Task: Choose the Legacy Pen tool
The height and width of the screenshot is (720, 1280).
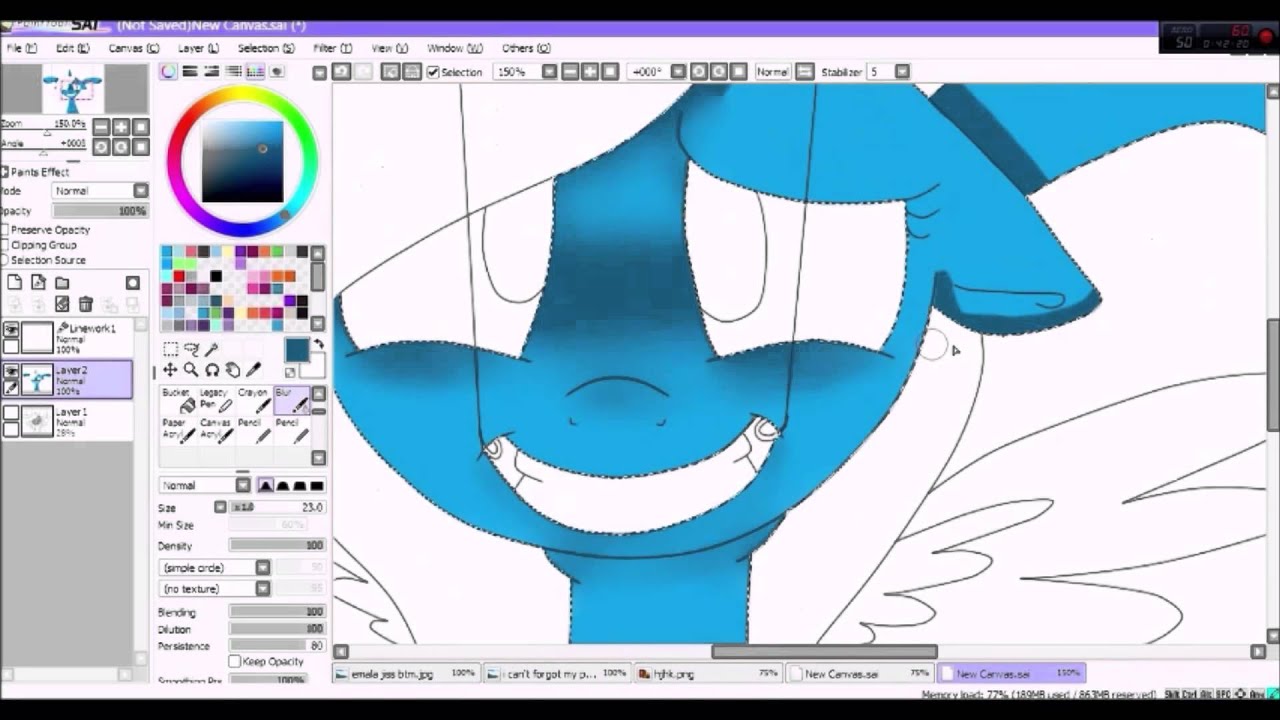Action: tap(215, 400)
